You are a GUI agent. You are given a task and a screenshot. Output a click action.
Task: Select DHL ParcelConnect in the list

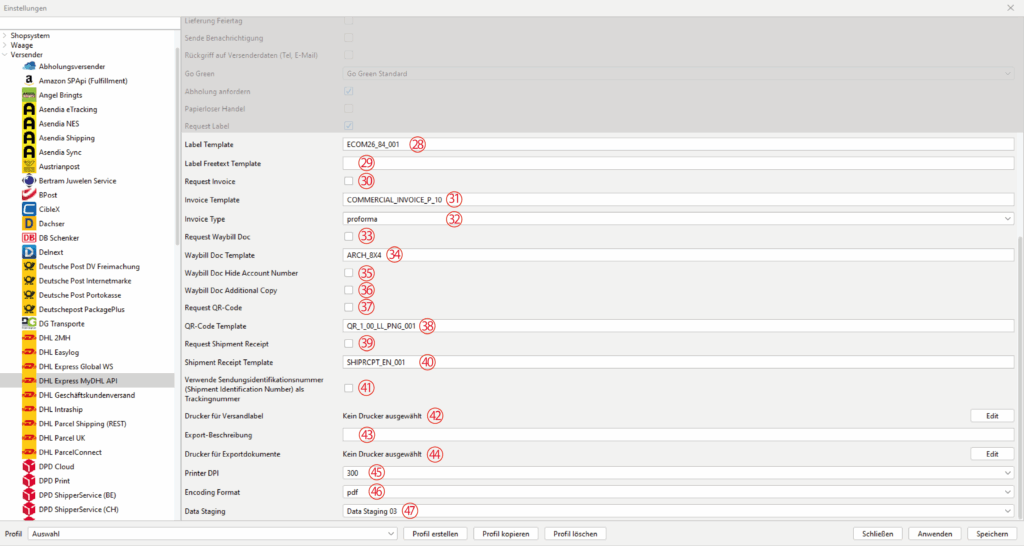[70, 453]
